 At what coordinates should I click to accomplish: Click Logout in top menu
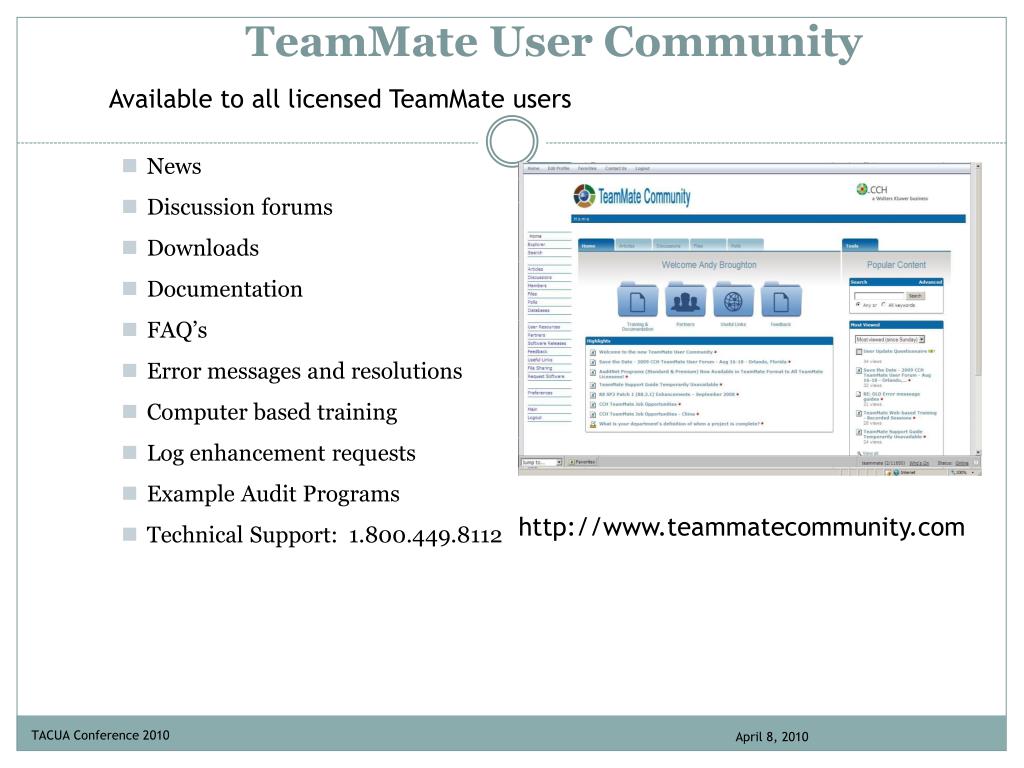point(643,168)
